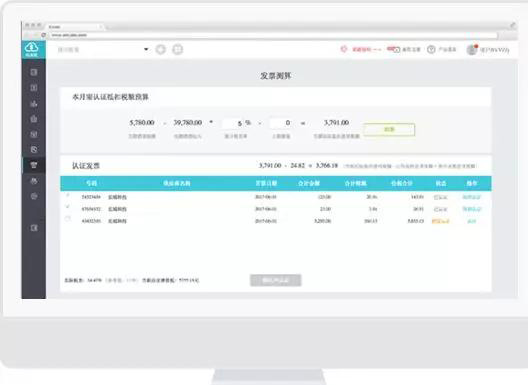Click the plain circle icon after dropdown arrow
This screenshot has height=385, width=528.
[161, 50]
